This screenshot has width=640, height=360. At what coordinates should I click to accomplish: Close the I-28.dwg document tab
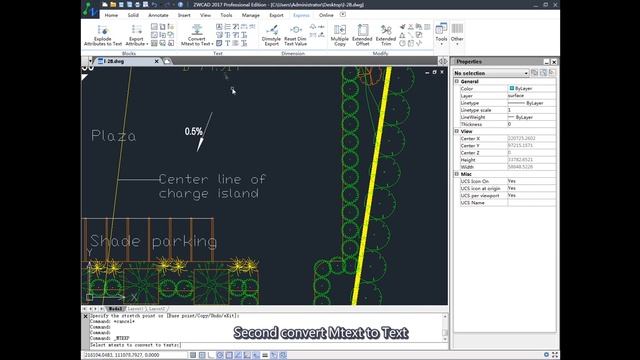click(156, 61)
